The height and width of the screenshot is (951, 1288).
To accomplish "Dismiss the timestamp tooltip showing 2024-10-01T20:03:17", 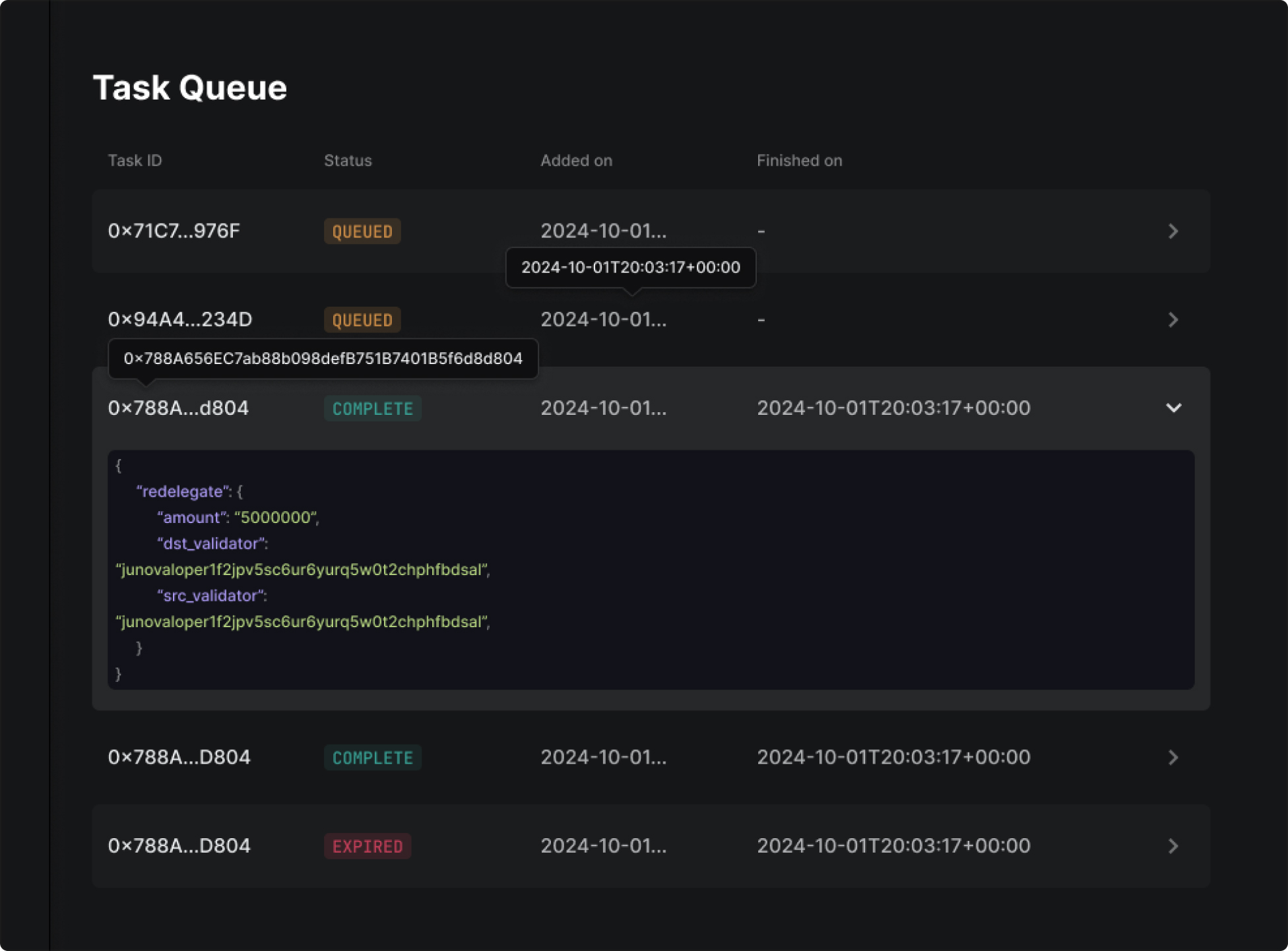I will (631, 268).
